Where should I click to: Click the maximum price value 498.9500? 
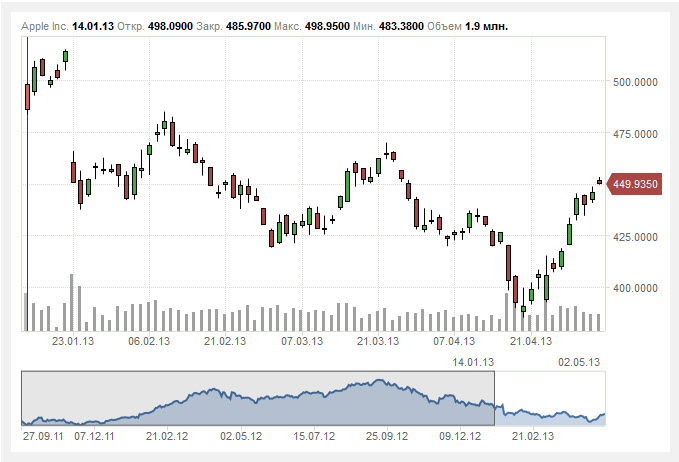point(327,26)
